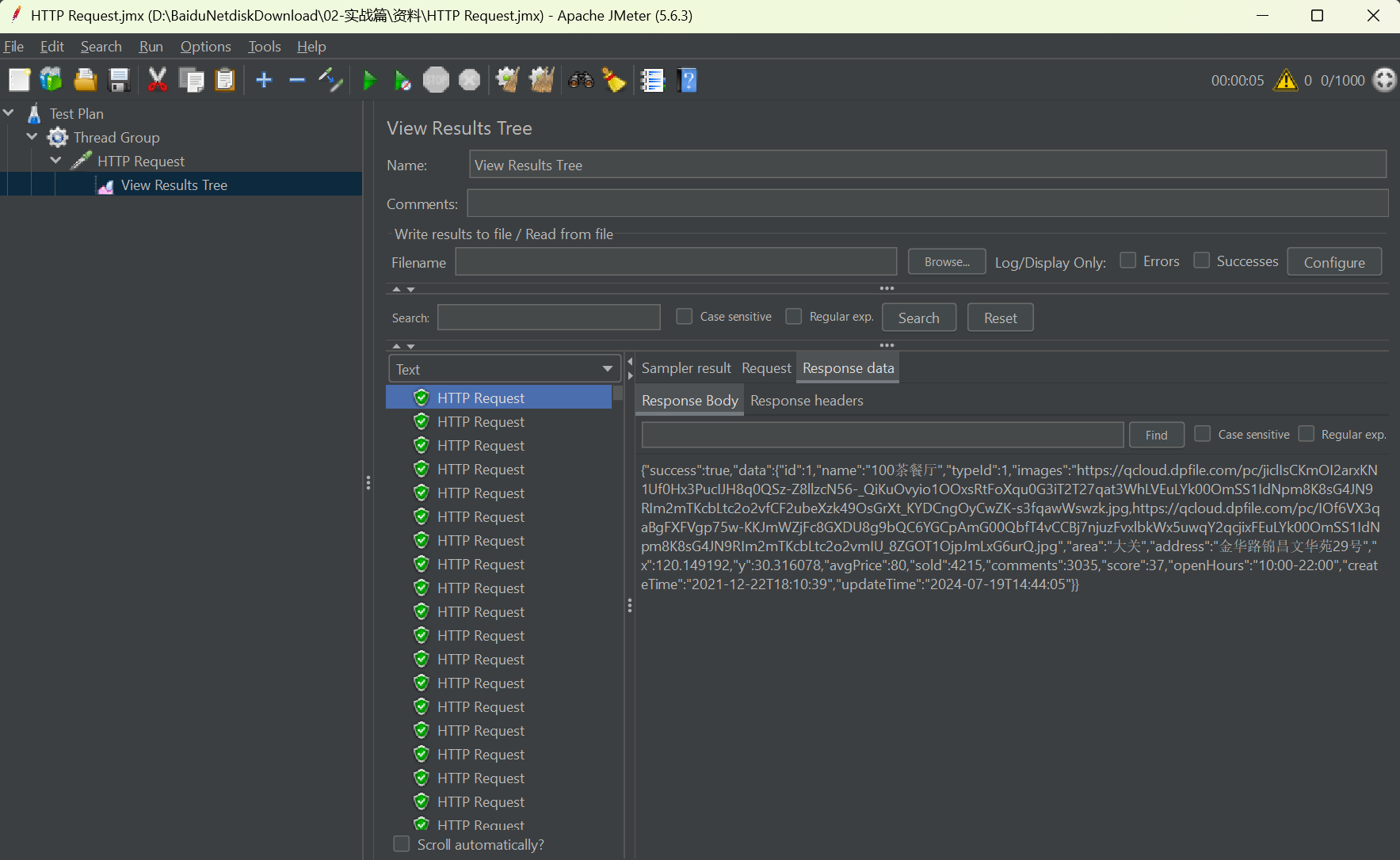The width and height of the screenshot is (1400, 860).
Task: Click Start no pauses icon
Action: click(402, 80)
